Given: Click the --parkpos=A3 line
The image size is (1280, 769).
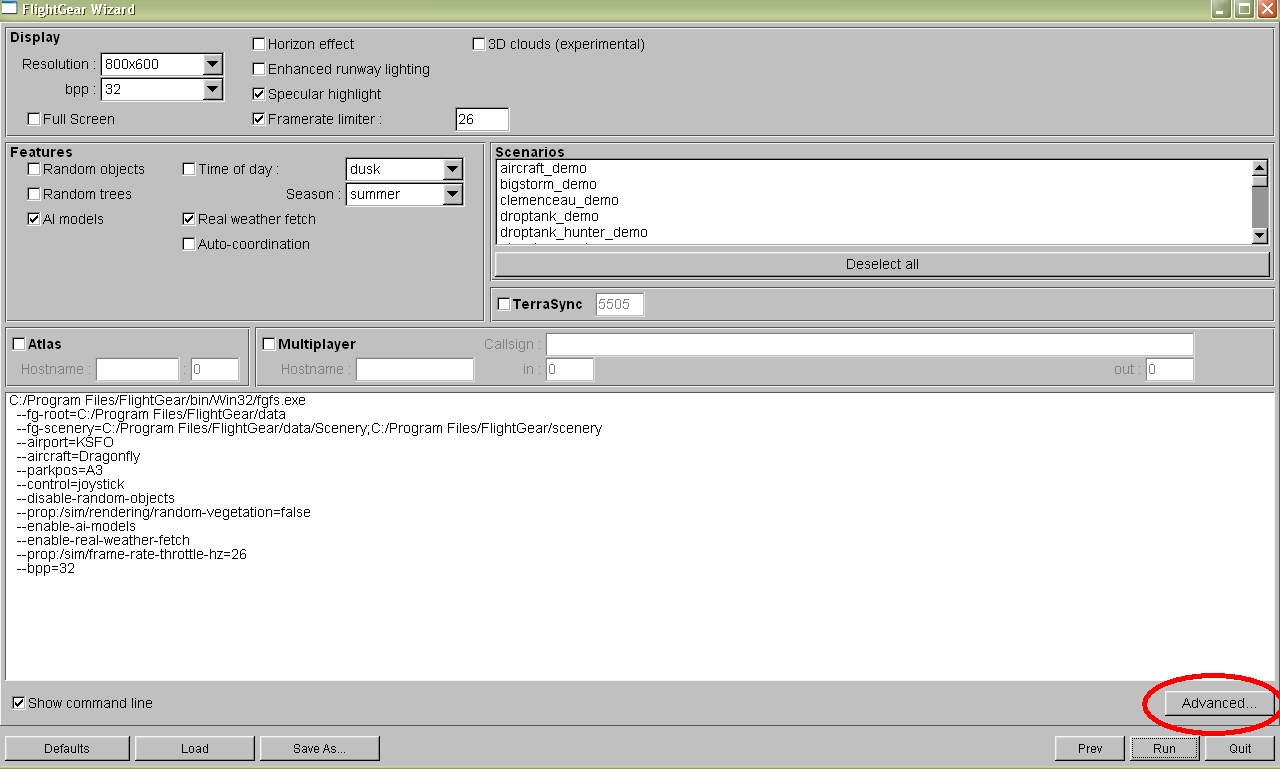Looking at the screenshot, I should click(60, 470).
